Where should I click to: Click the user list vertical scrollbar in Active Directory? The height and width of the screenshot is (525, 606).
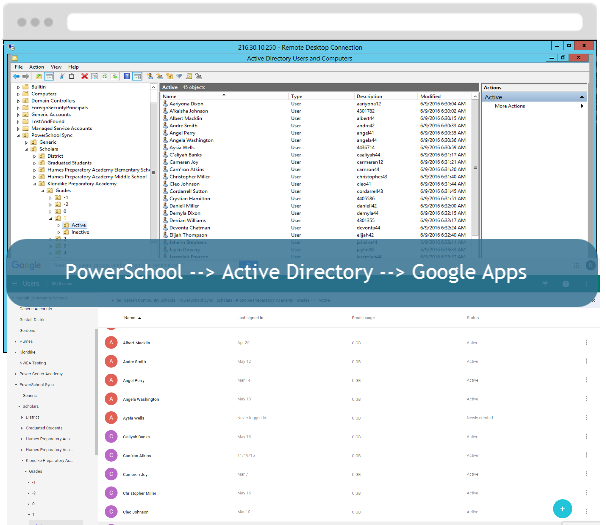point(475,168)
